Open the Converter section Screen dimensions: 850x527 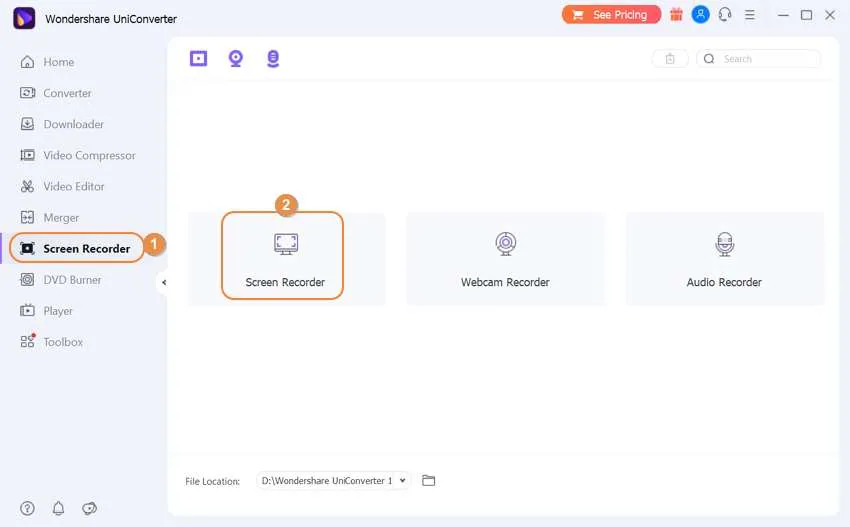(x=56, y=93)
